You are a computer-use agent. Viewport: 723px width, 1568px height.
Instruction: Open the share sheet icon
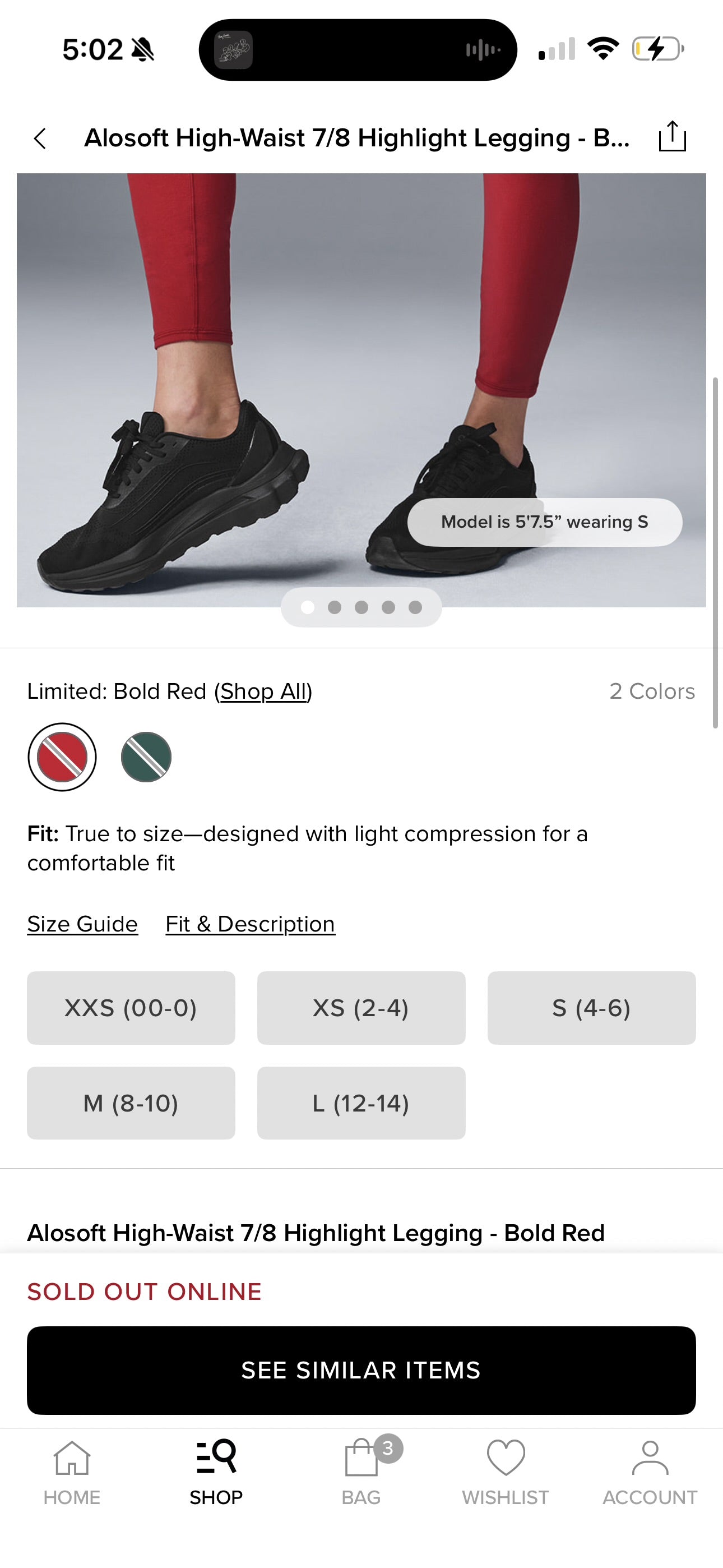[x=672, y=136]
